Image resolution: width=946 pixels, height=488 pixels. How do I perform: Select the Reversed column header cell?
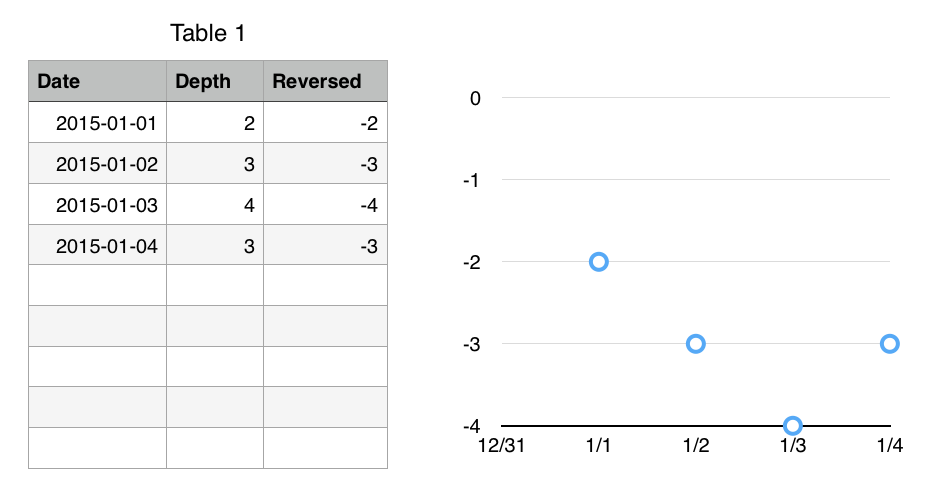(325, 81)
